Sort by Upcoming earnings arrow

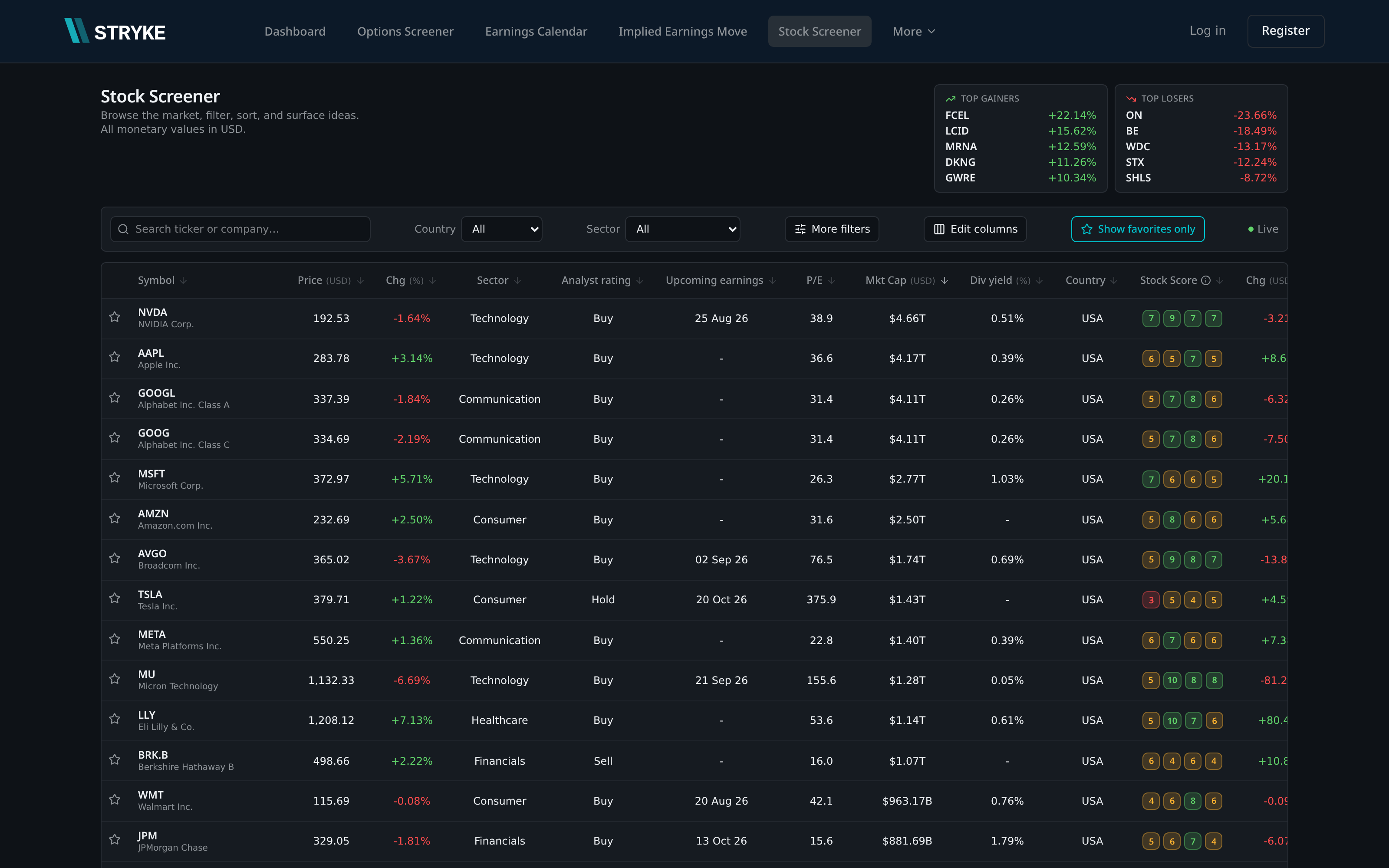click(x=773, y=281)
